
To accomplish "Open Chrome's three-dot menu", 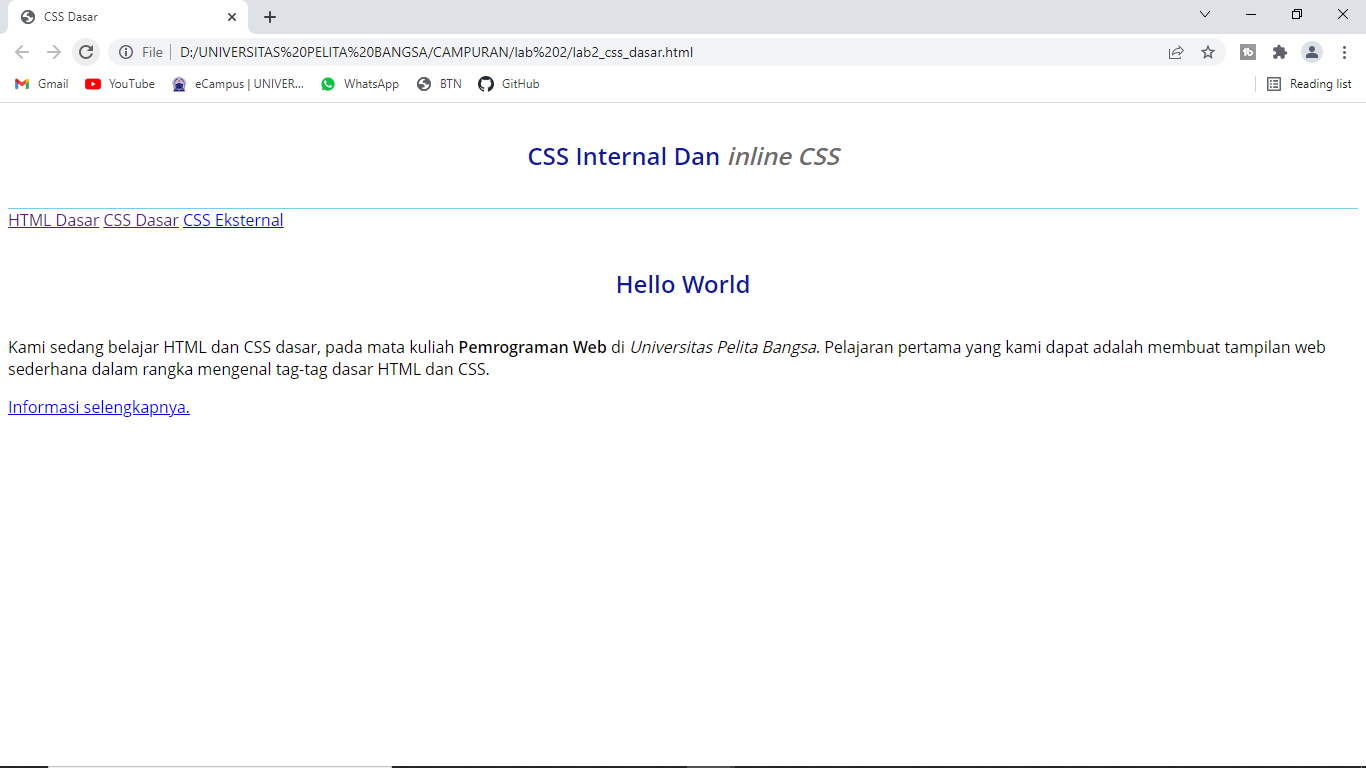I will click(x=1344, y=51).
